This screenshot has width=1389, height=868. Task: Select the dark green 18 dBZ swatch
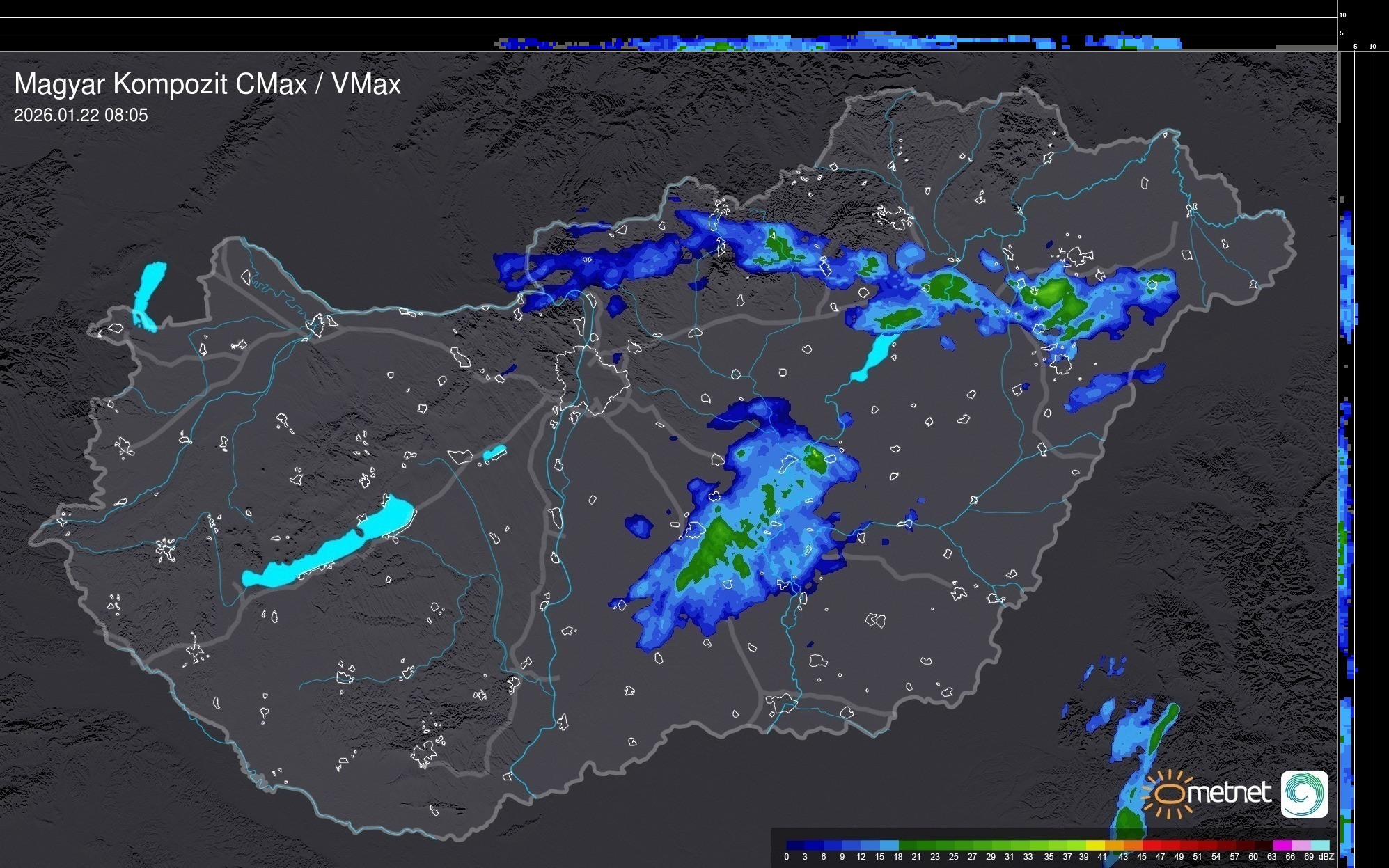pos(908,845)
